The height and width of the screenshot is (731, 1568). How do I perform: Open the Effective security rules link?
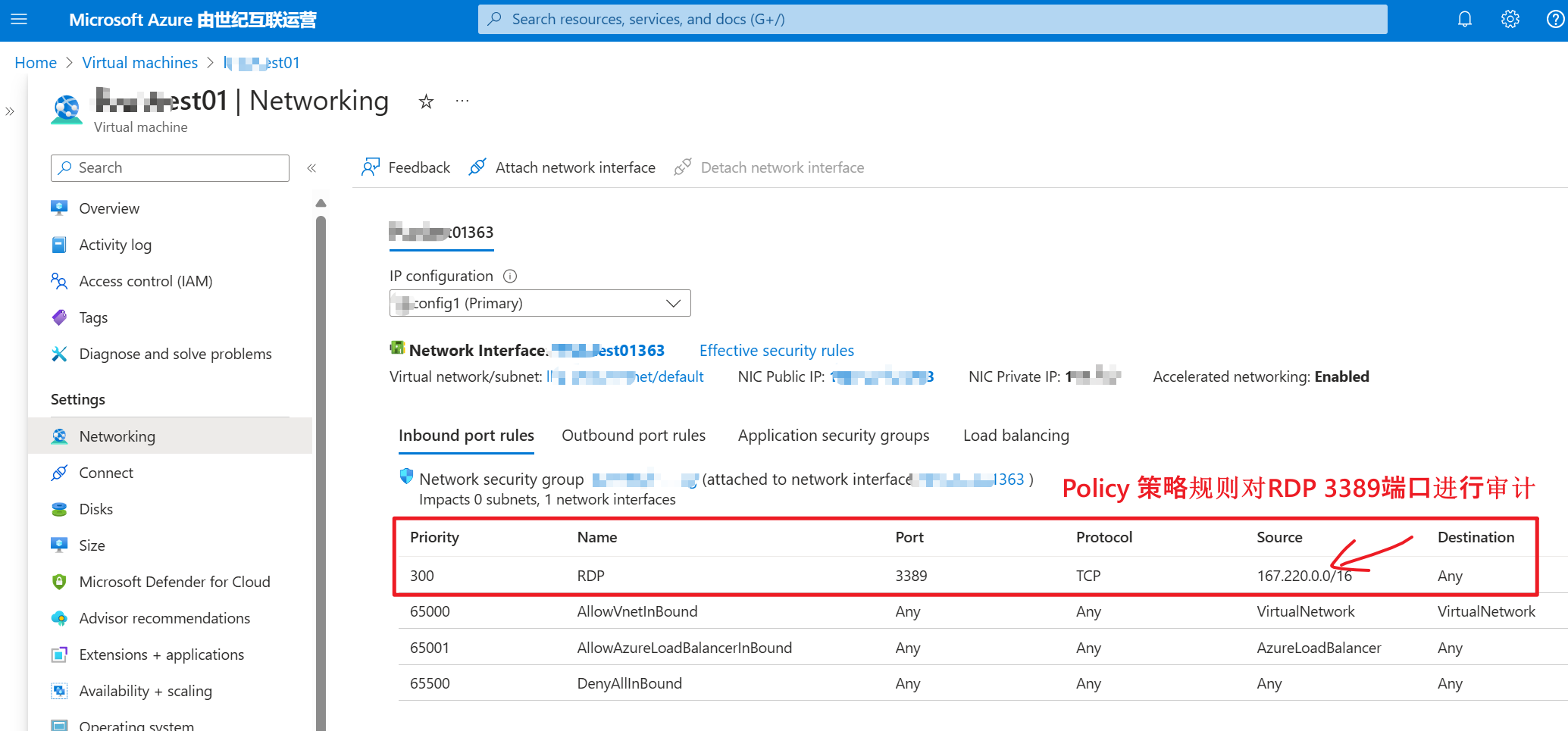pos(776,351)
